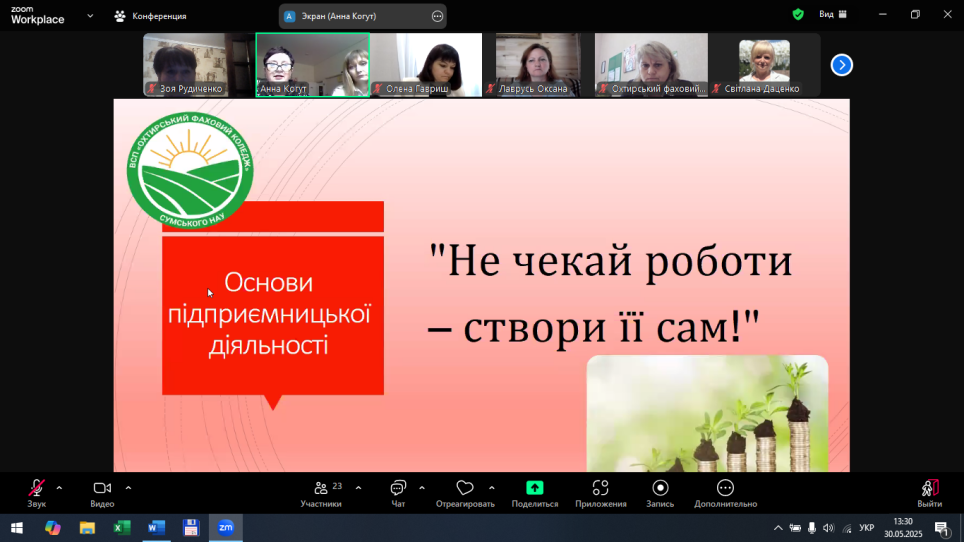Viewport: 964px width, 542px height.
Task: Click the Выйти leave meeting button
Action: coord(929,488)
